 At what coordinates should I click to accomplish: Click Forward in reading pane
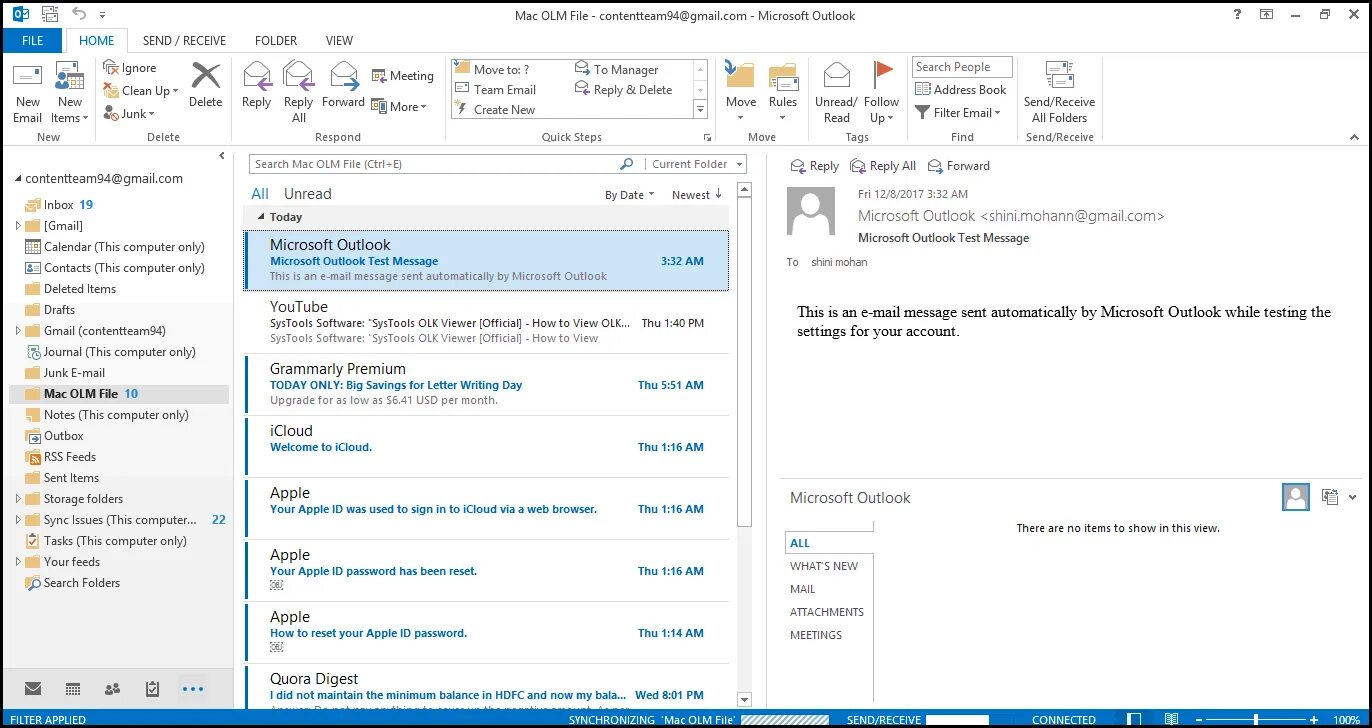[959, 166]
